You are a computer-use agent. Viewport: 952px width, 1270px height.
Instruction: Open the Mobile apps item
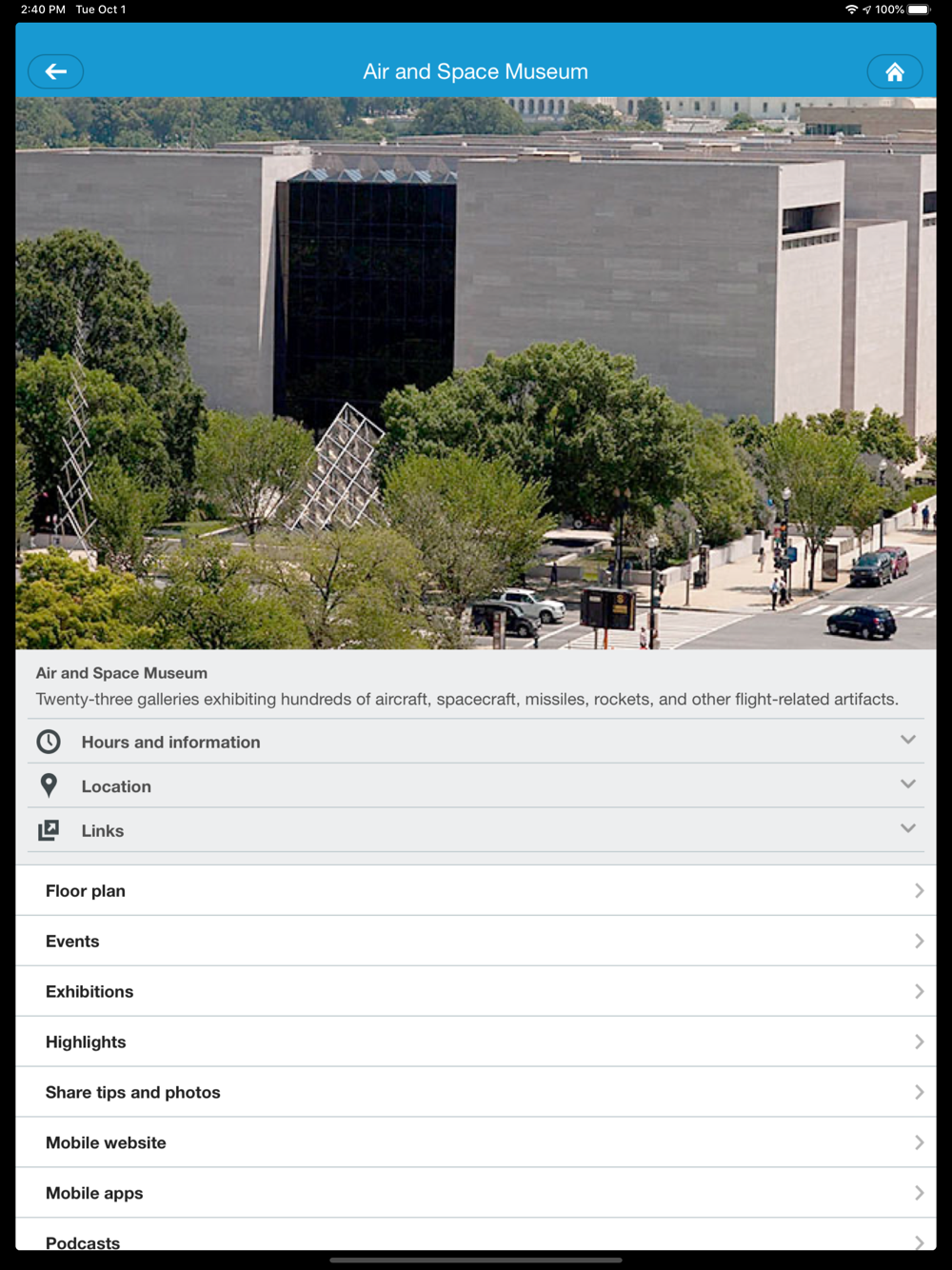pos(476,1193)
